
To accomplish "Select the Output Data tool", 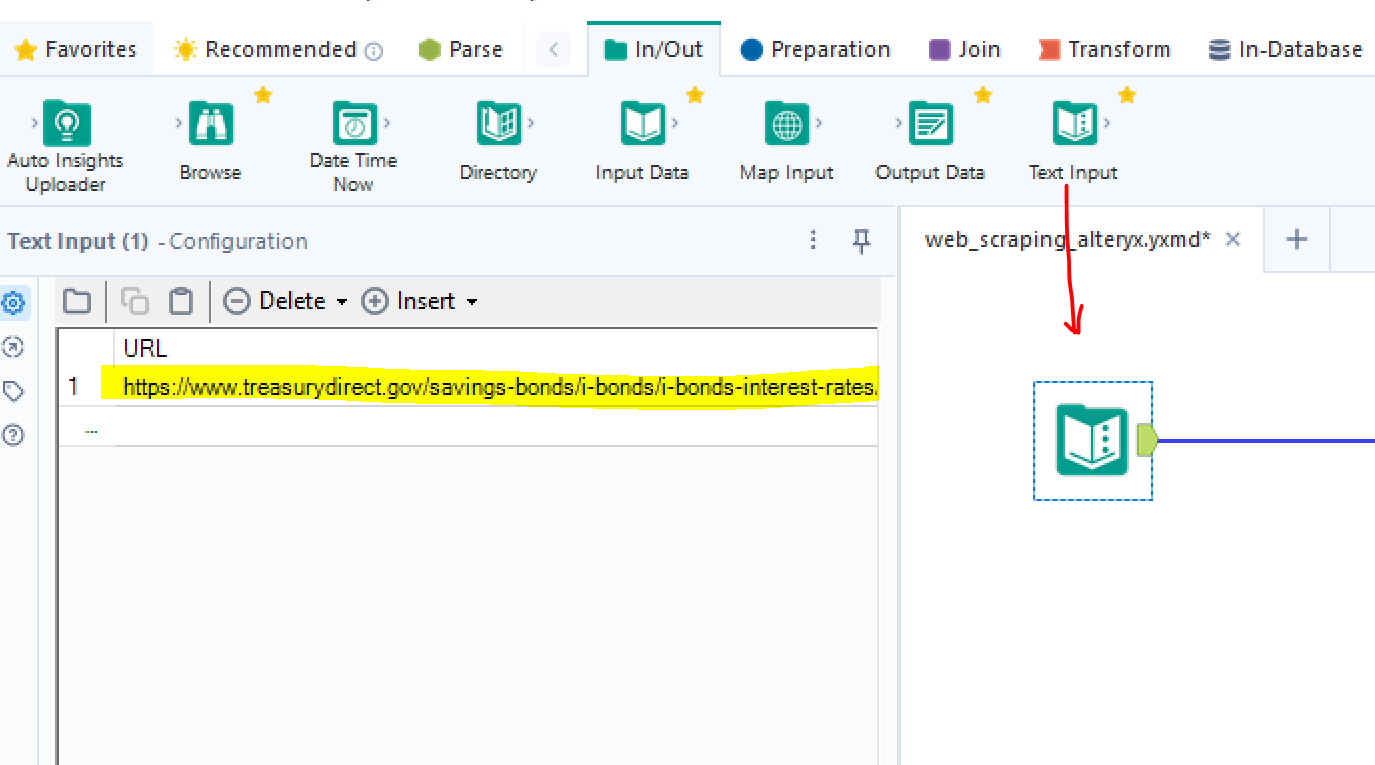I will point(930,125).
